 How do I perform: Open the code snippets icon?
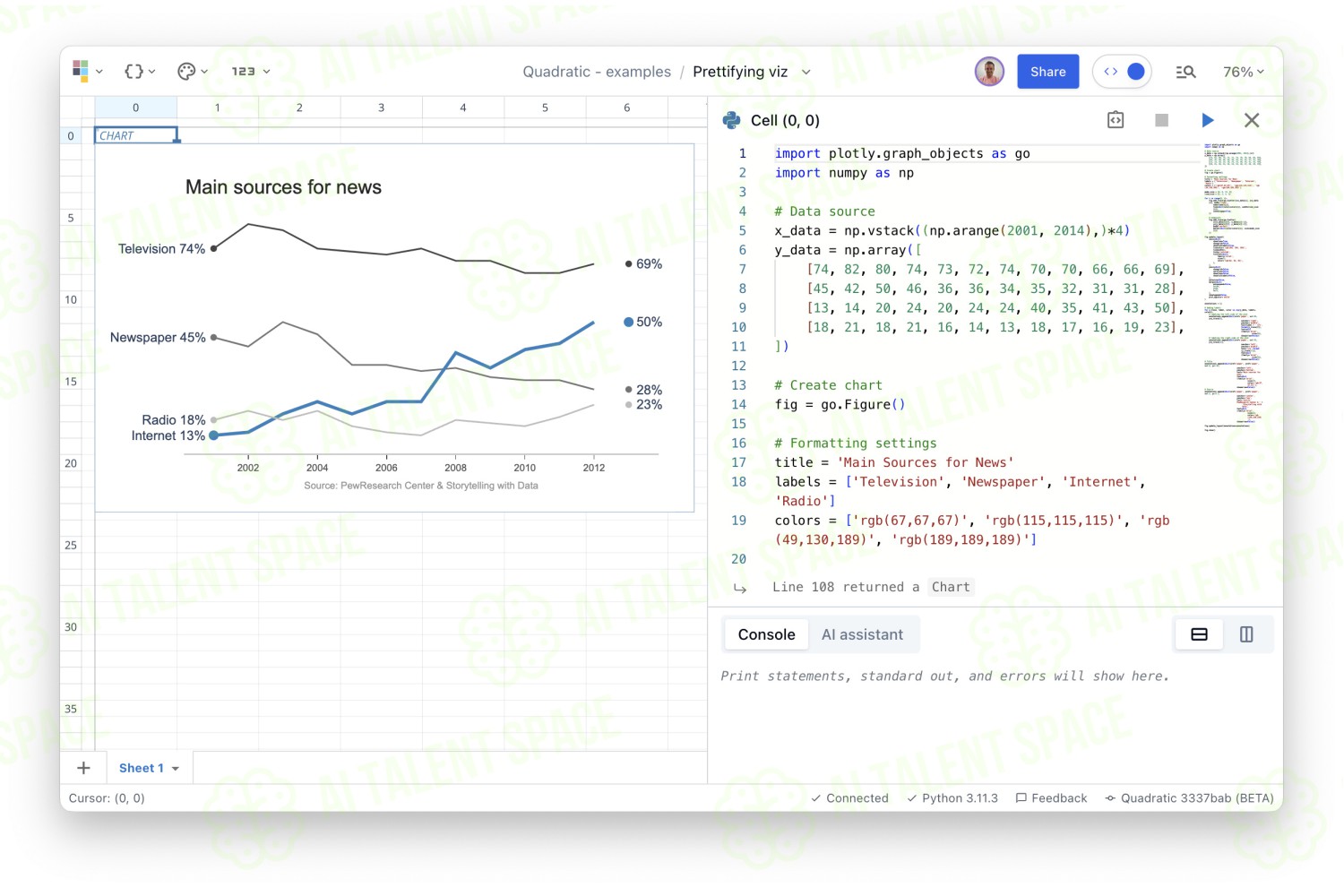coord(1116,120)
